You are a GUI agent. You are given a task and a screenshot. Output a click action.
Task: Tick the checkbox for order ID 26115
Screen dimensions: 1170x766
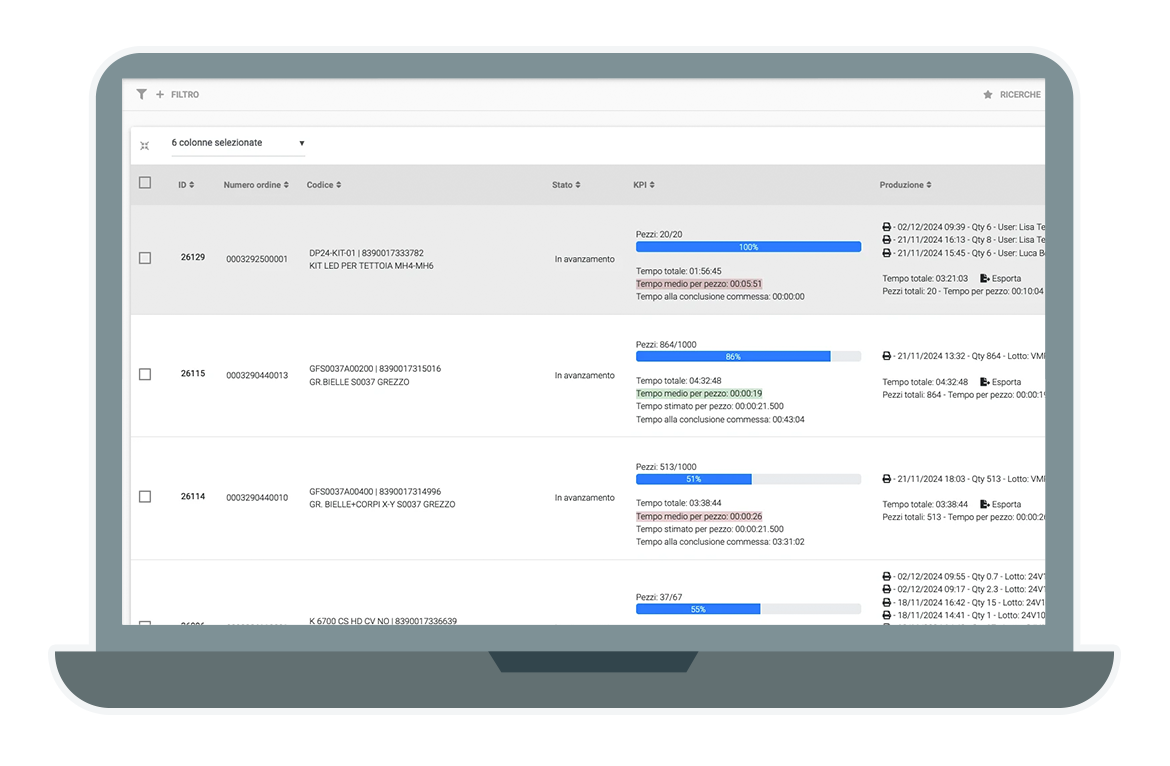tap(145, 374)
